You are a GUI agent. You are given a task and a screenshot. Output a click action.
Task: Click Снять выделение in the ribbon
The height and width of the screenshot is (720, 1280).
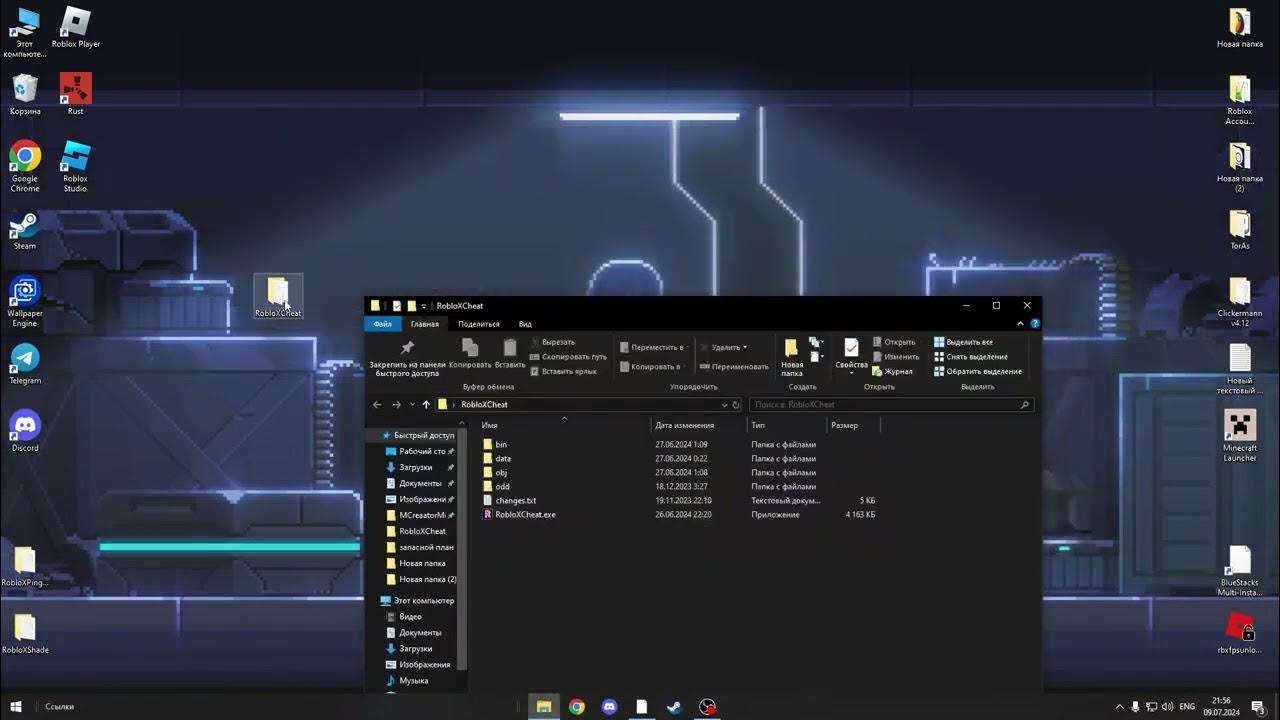point(970,357)
